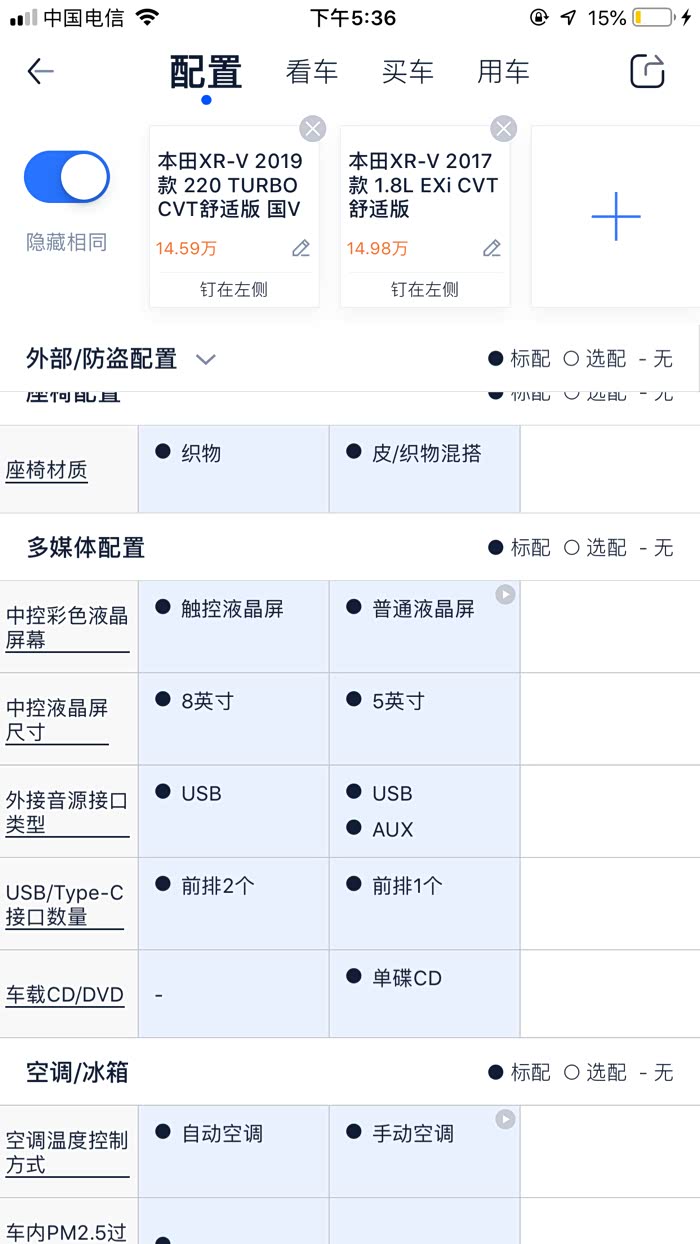This screenshot has height=1244, width=700.
Task: Toggle the 隐藏相同 switch
Action: [67, 178]
